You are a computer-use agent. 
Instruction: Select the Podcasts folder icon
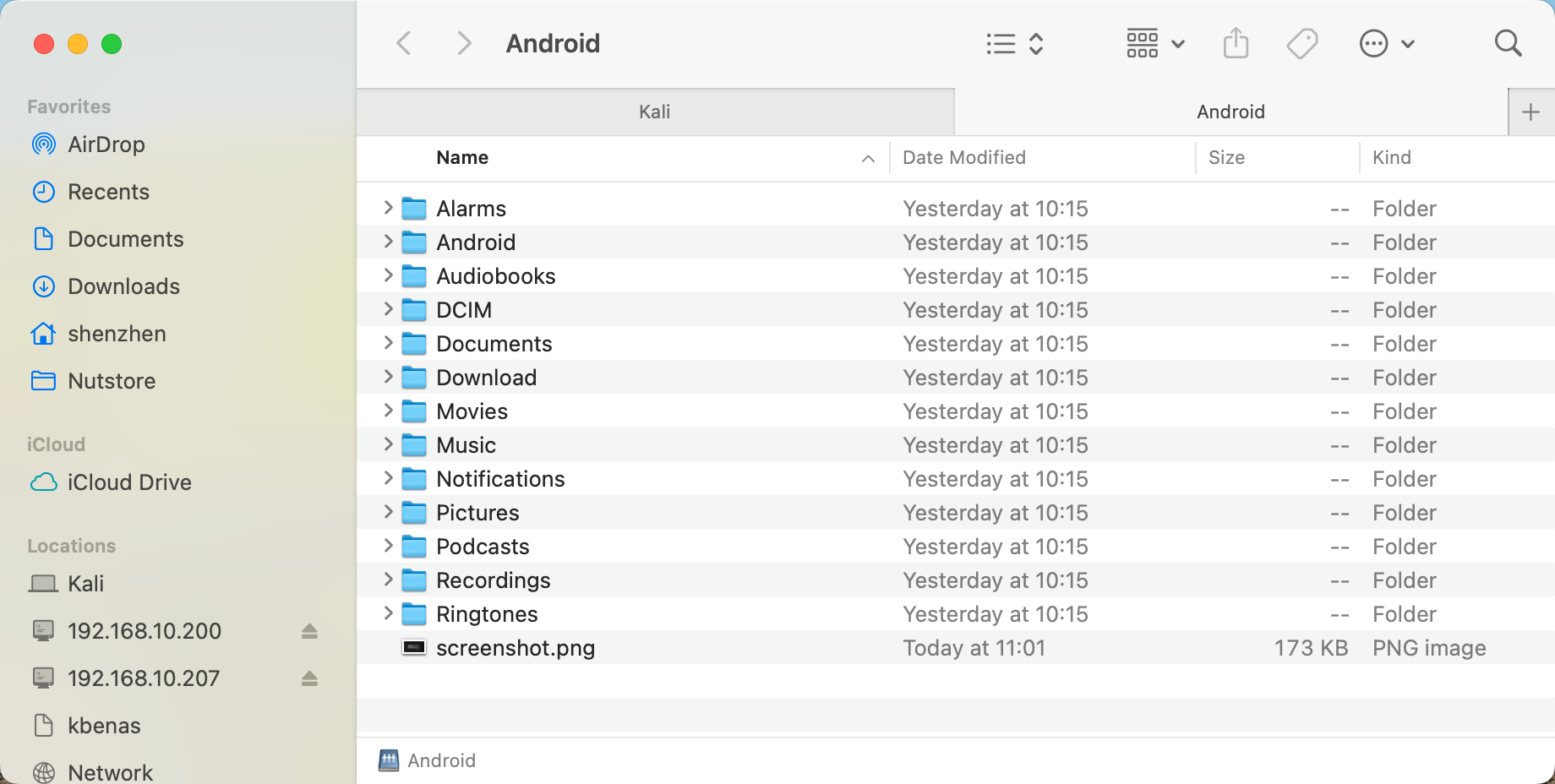[414, 547]
